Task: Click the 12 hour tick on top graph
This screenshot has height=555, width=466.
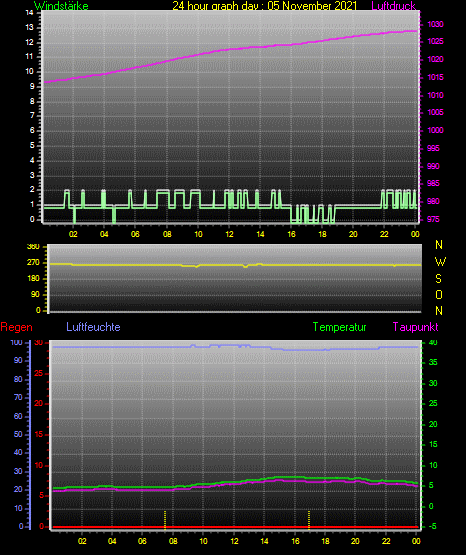Action: coord(229,234)
